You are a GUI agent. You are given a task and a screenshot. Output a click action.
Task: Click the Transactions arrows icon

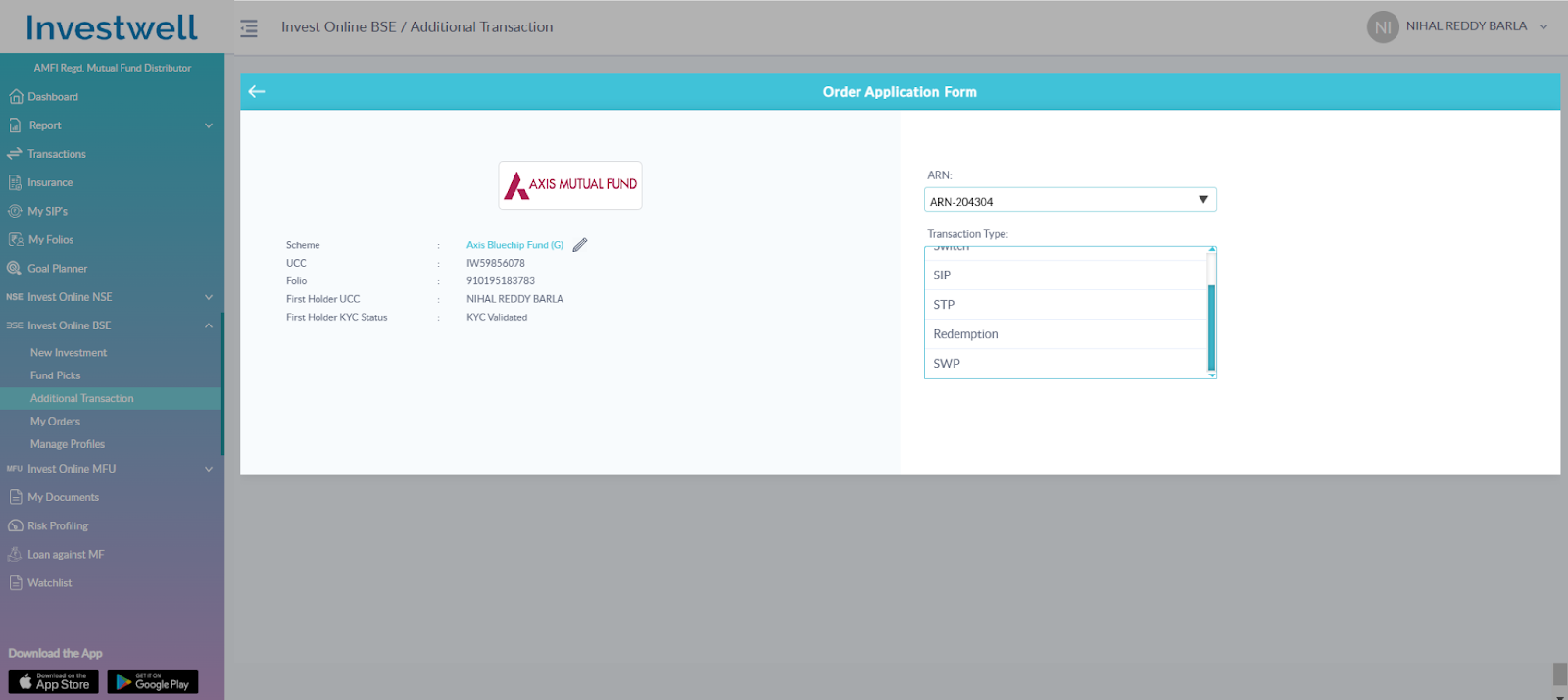click(x=15, y=154)
